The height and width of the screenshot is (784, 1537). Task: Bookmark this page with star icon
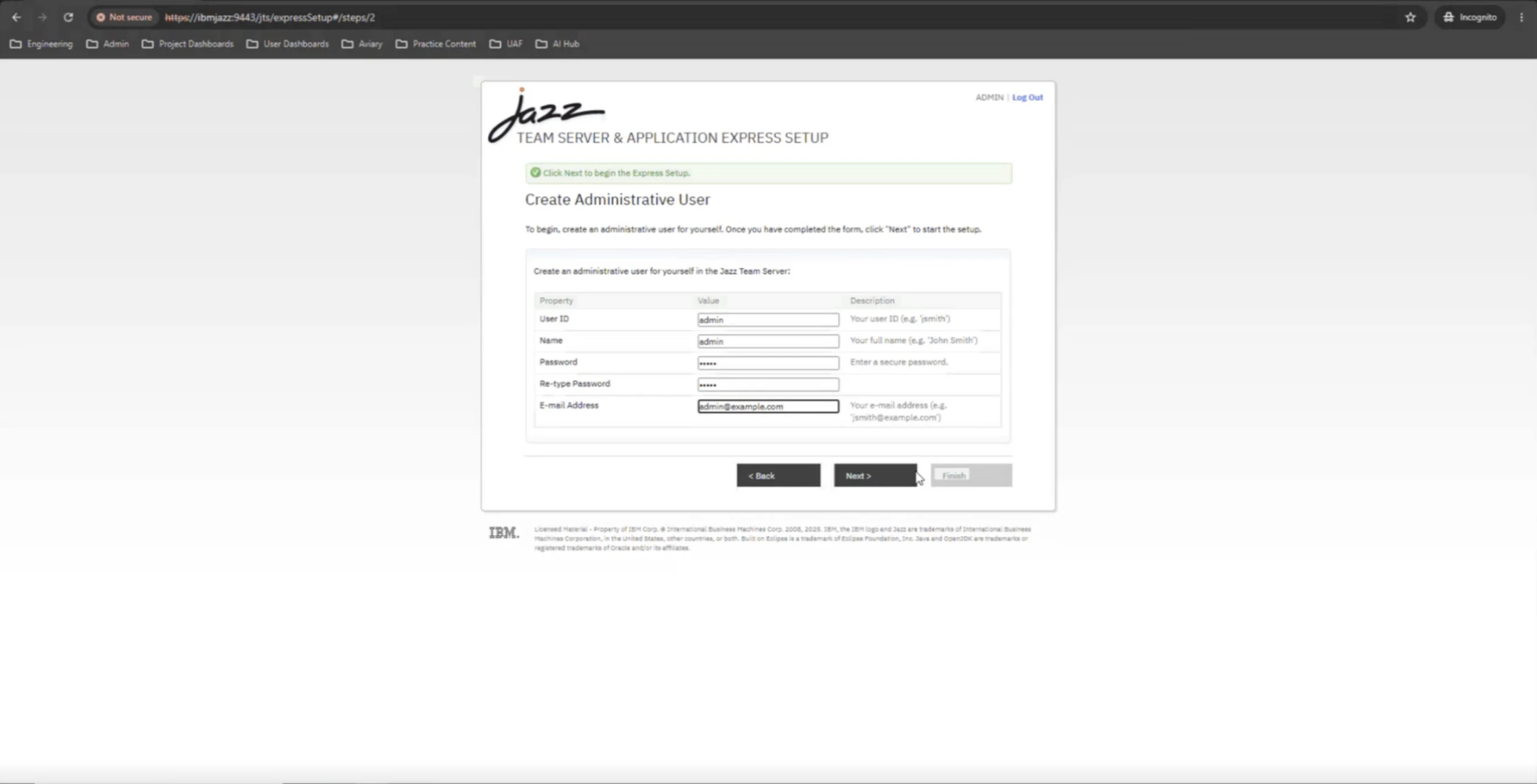coord(1410,17)
